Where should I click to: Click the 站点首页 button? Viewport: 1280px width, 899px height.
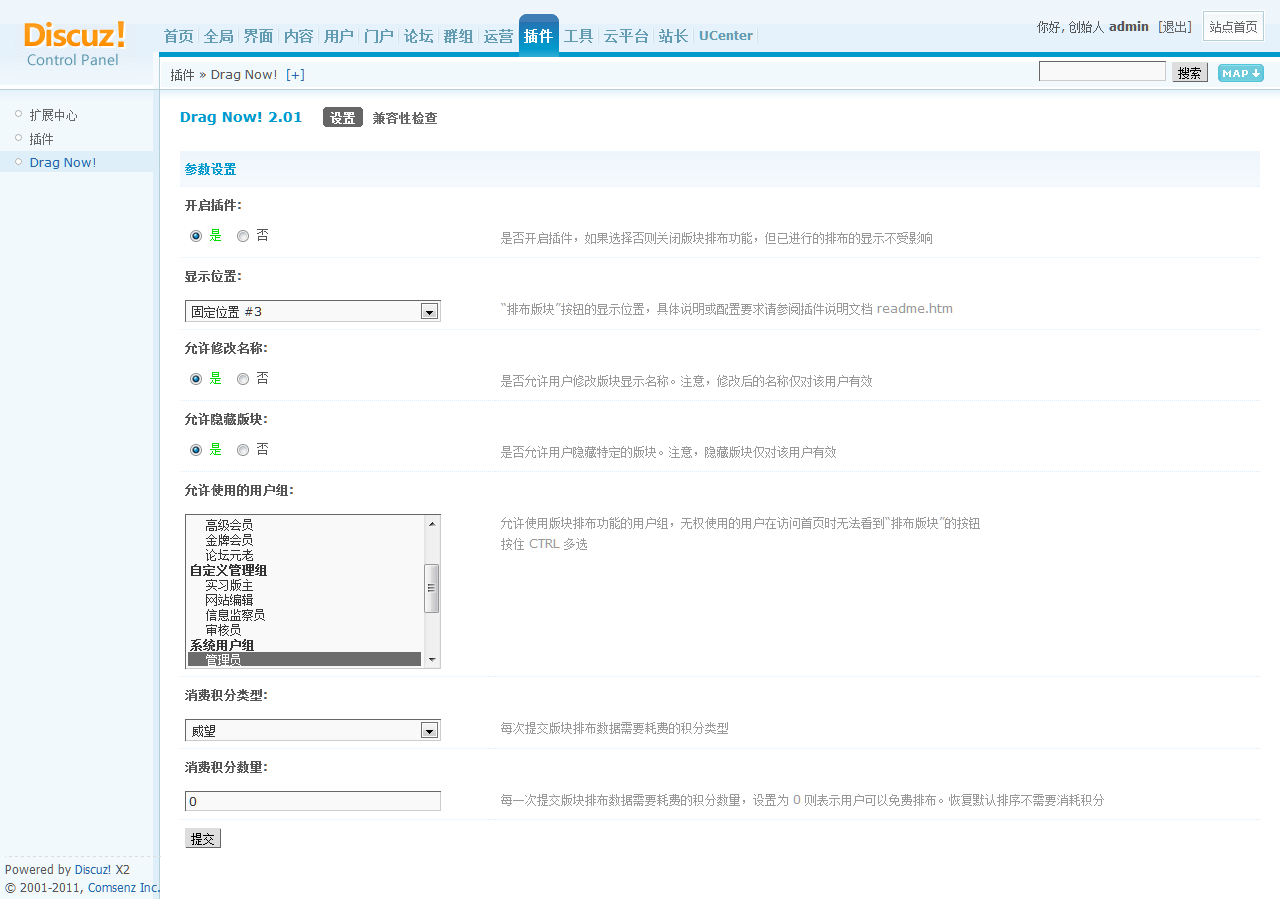coord(1233,27)
